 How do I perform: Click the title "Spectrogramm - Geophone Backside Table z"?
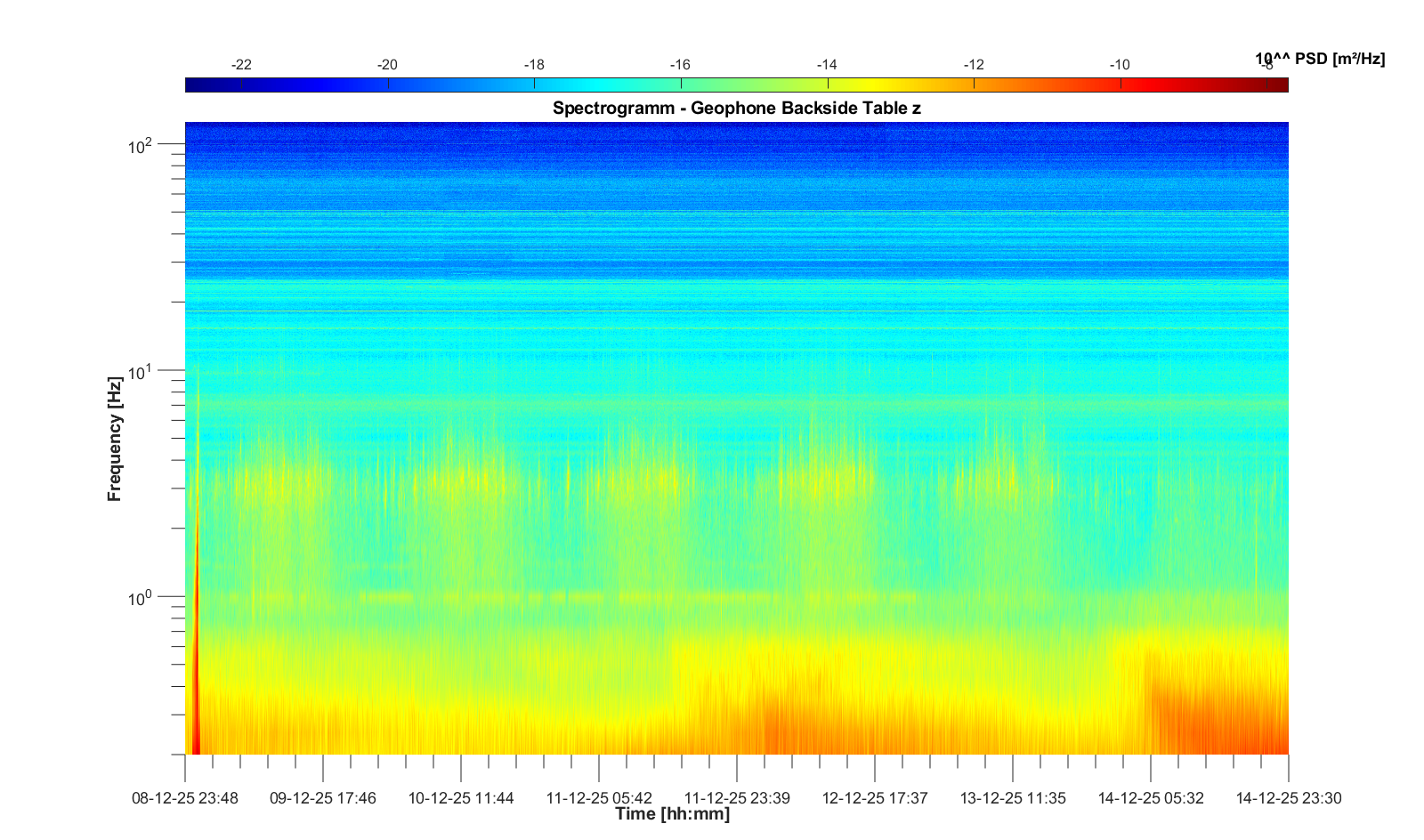point(736,109)
